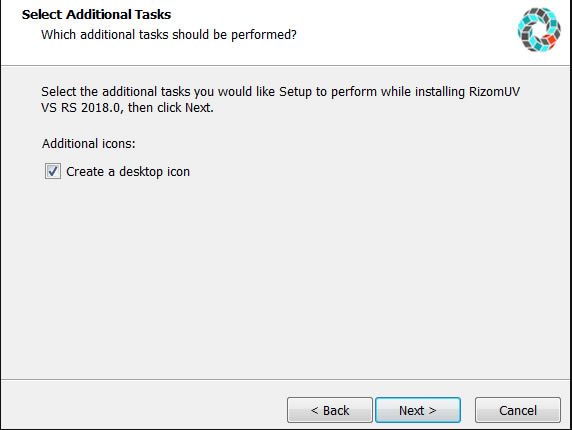Click the 'Select Additional Tasks' heading
This screenshot has width=572, height=430.
point(96,15)
